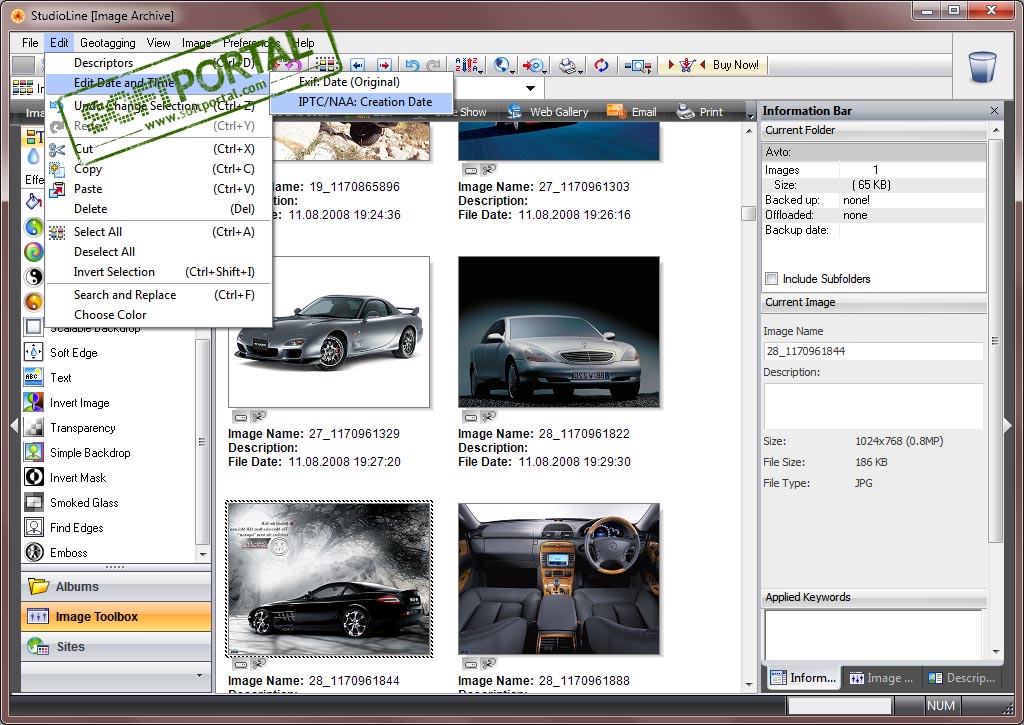Switch to the Image ... bottom tab
Screen dimensions: 1024x725
880,678
